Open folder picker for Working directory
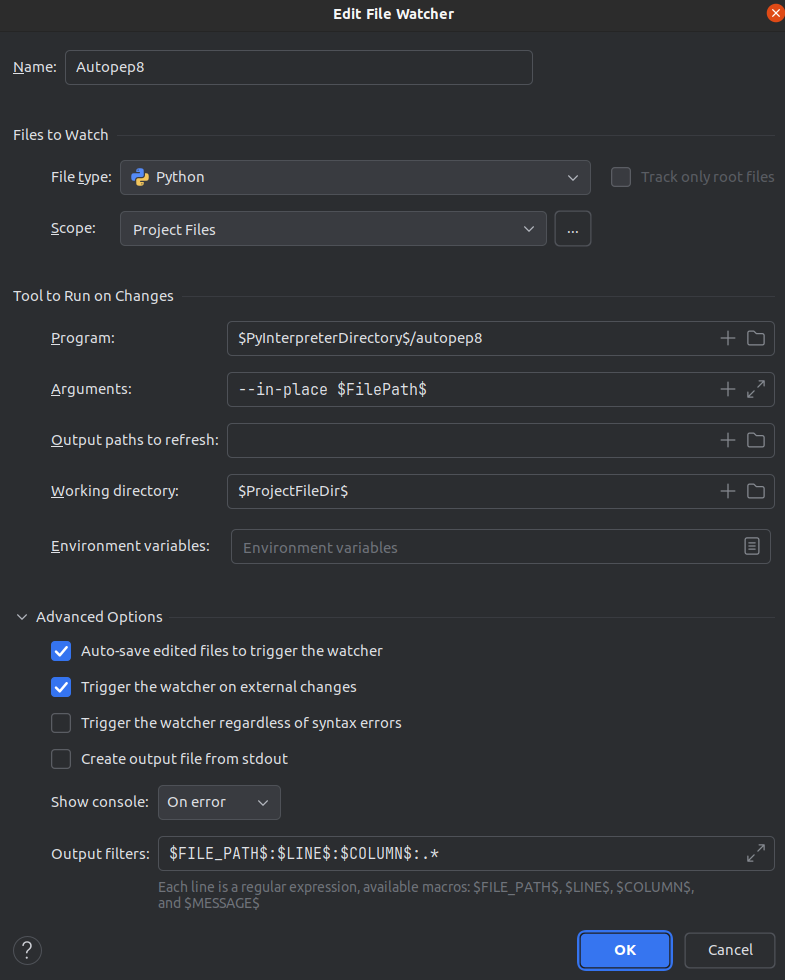Screen dimensions: 785x980 coord(754,491)
